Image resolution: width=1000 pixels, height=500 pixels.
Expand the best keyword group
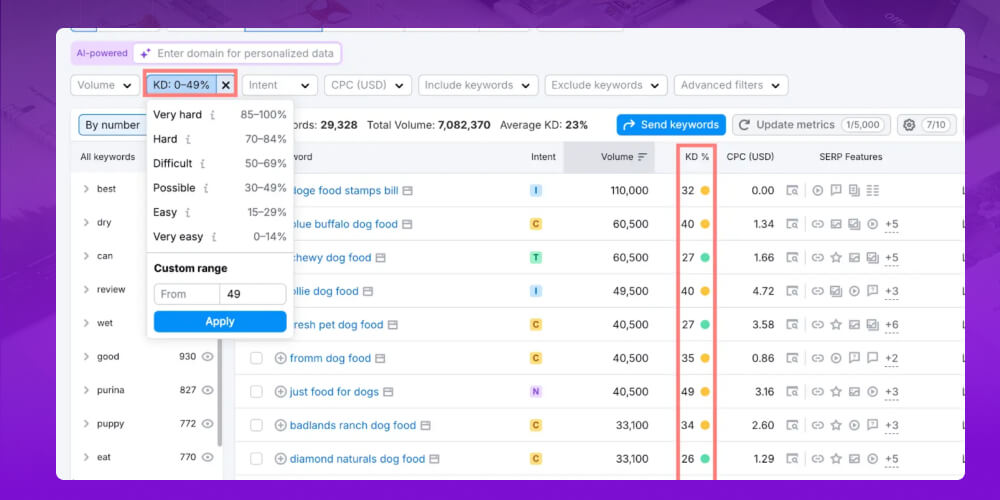(x=86, y=189)
